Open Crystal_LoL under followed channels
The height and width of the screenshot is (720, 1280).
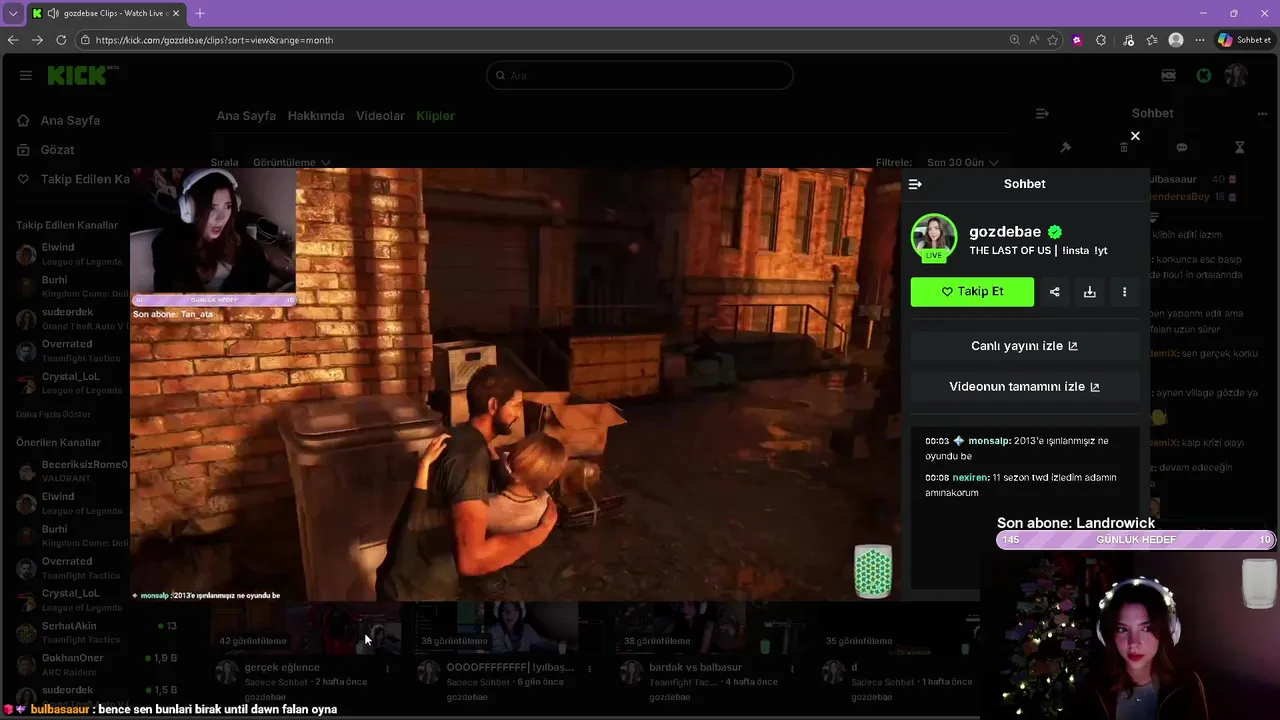point(72,383)
